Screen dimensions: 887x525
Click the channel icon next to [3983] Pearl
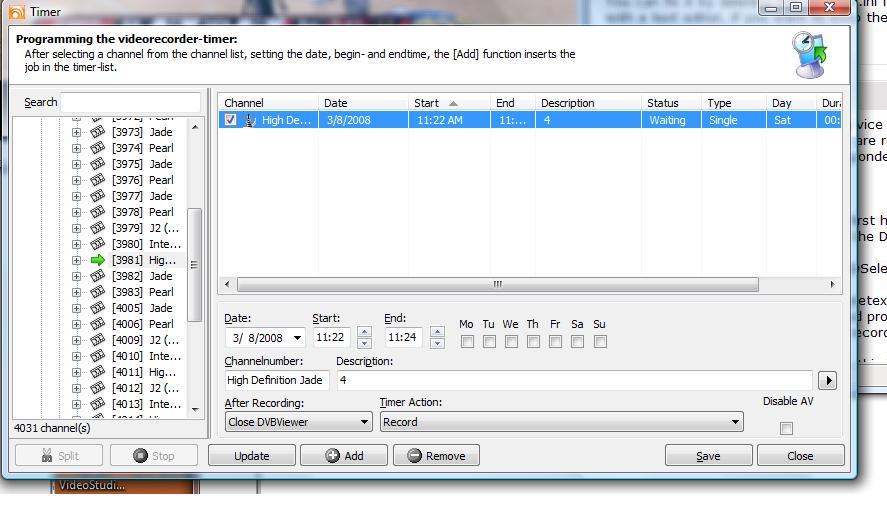pyautogui.click(x=98, y=292)
